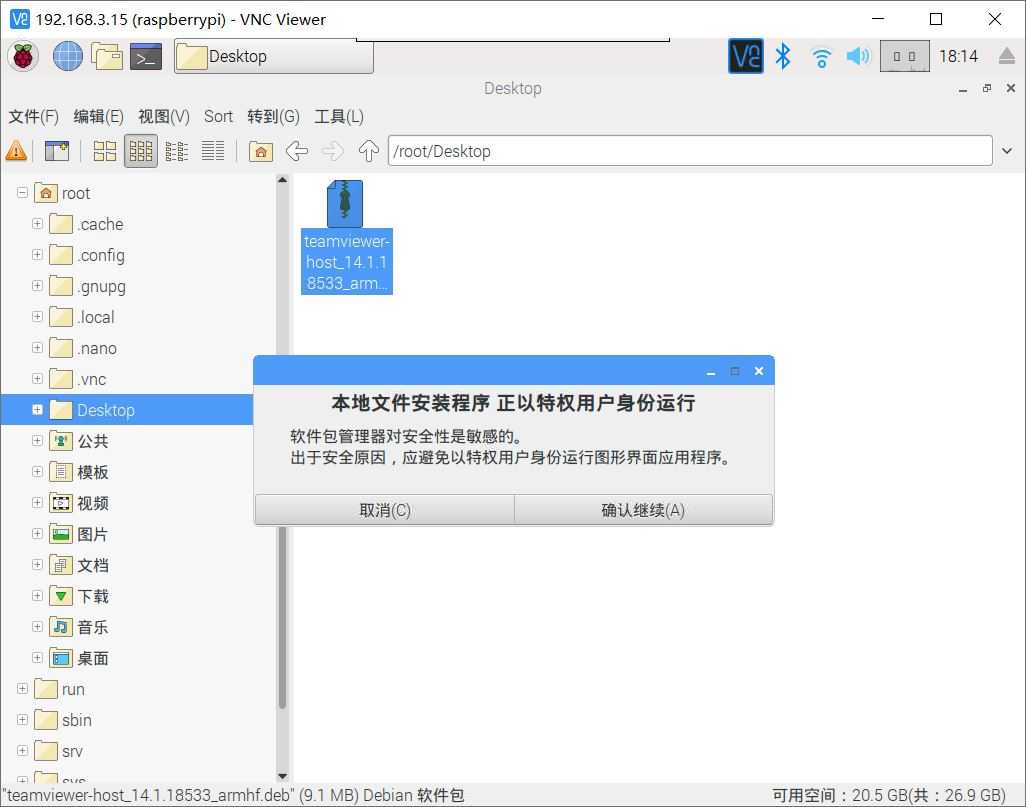The height and width of the screenshot is (807, 1026).
Task: Expand the .cache folder node
Action: click(x=37, y=223)
